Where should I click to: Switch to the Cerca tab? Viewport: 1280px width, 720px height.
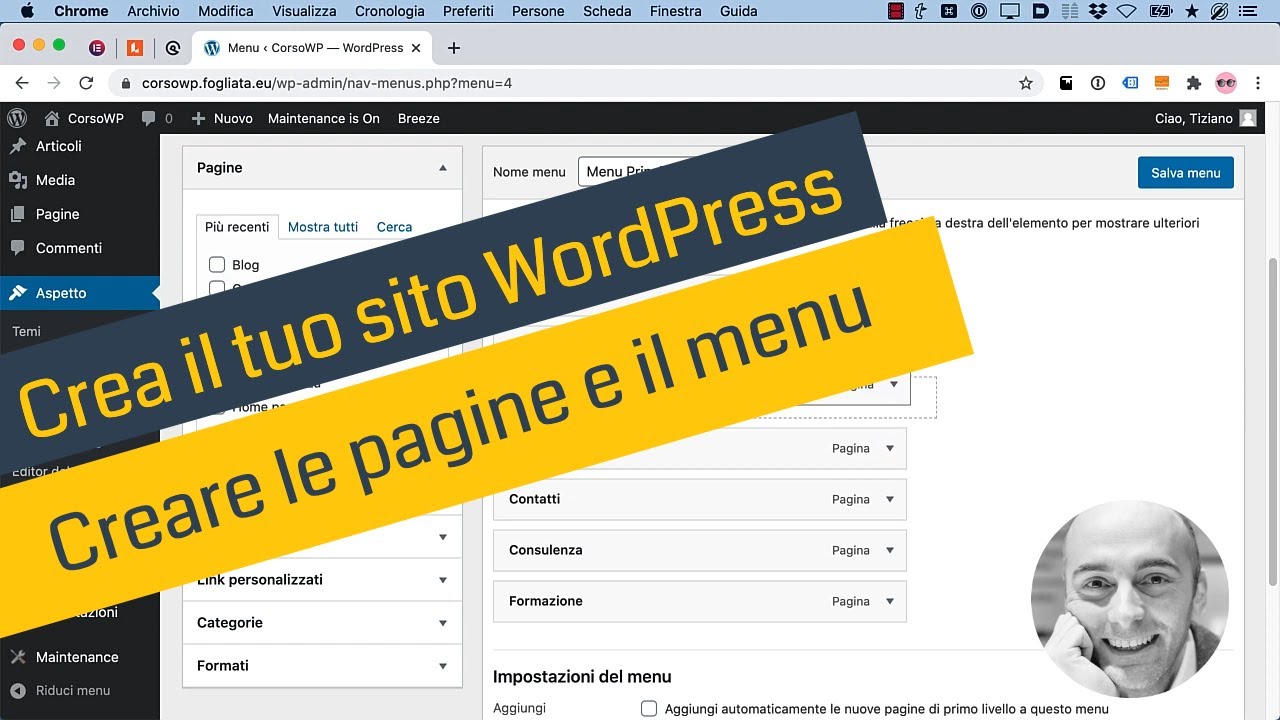tap(394, 227)
